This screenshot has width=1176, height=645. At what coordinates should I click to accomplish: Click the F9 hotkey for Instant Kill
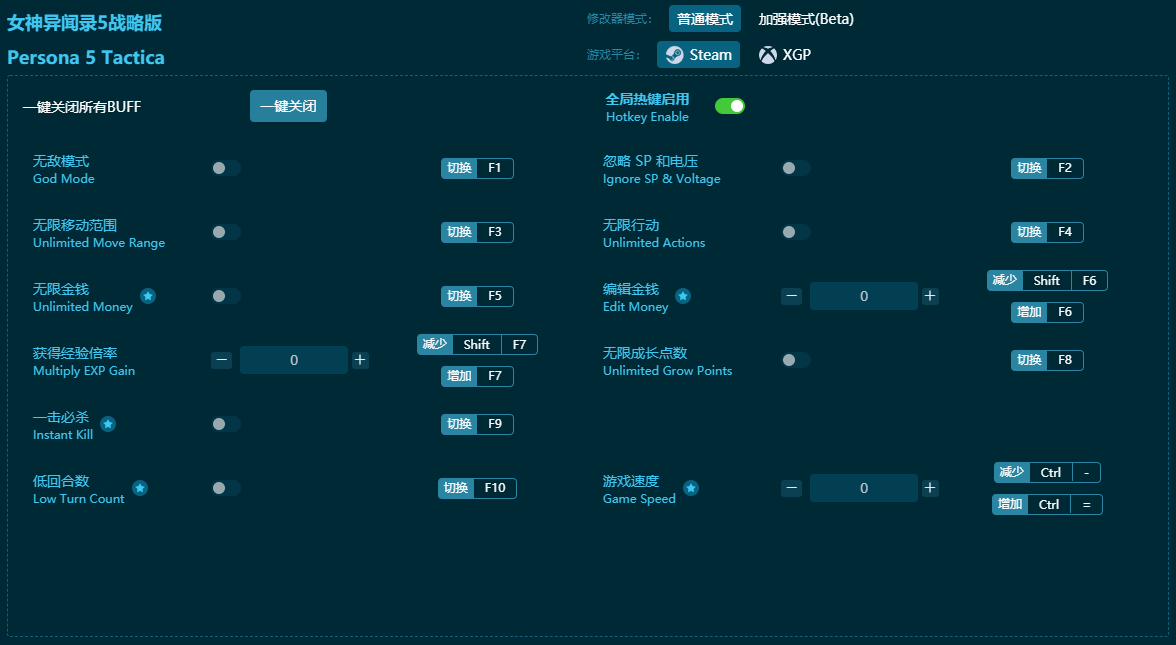477,424
